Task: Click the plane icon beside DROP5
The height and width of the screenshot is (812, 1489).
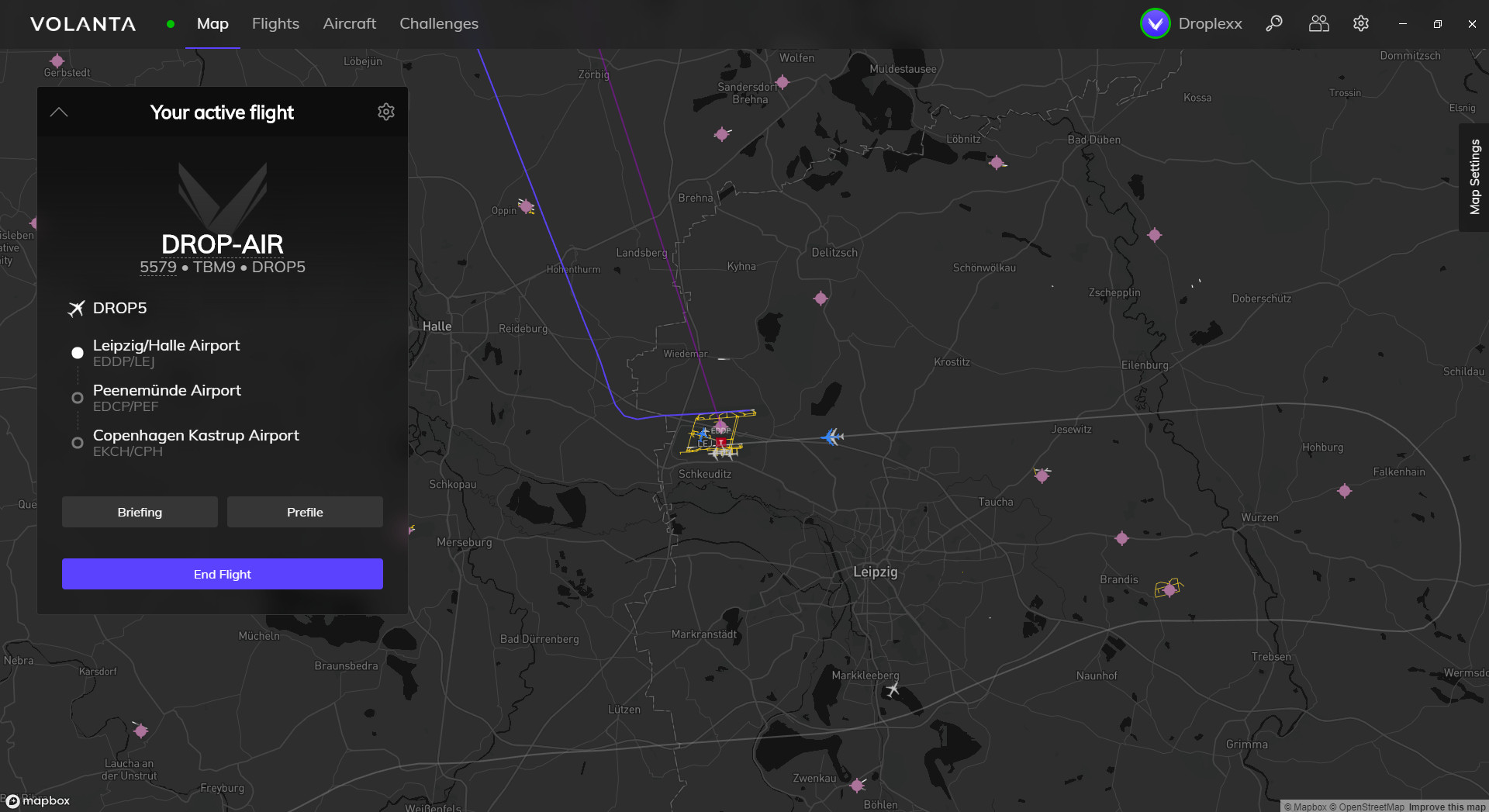Action: [x=76, y=309]
